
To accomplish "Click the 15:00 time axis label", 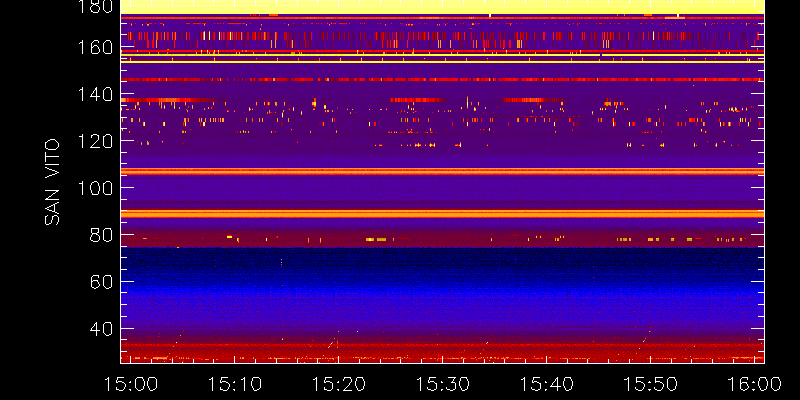I will coord(131,384).
